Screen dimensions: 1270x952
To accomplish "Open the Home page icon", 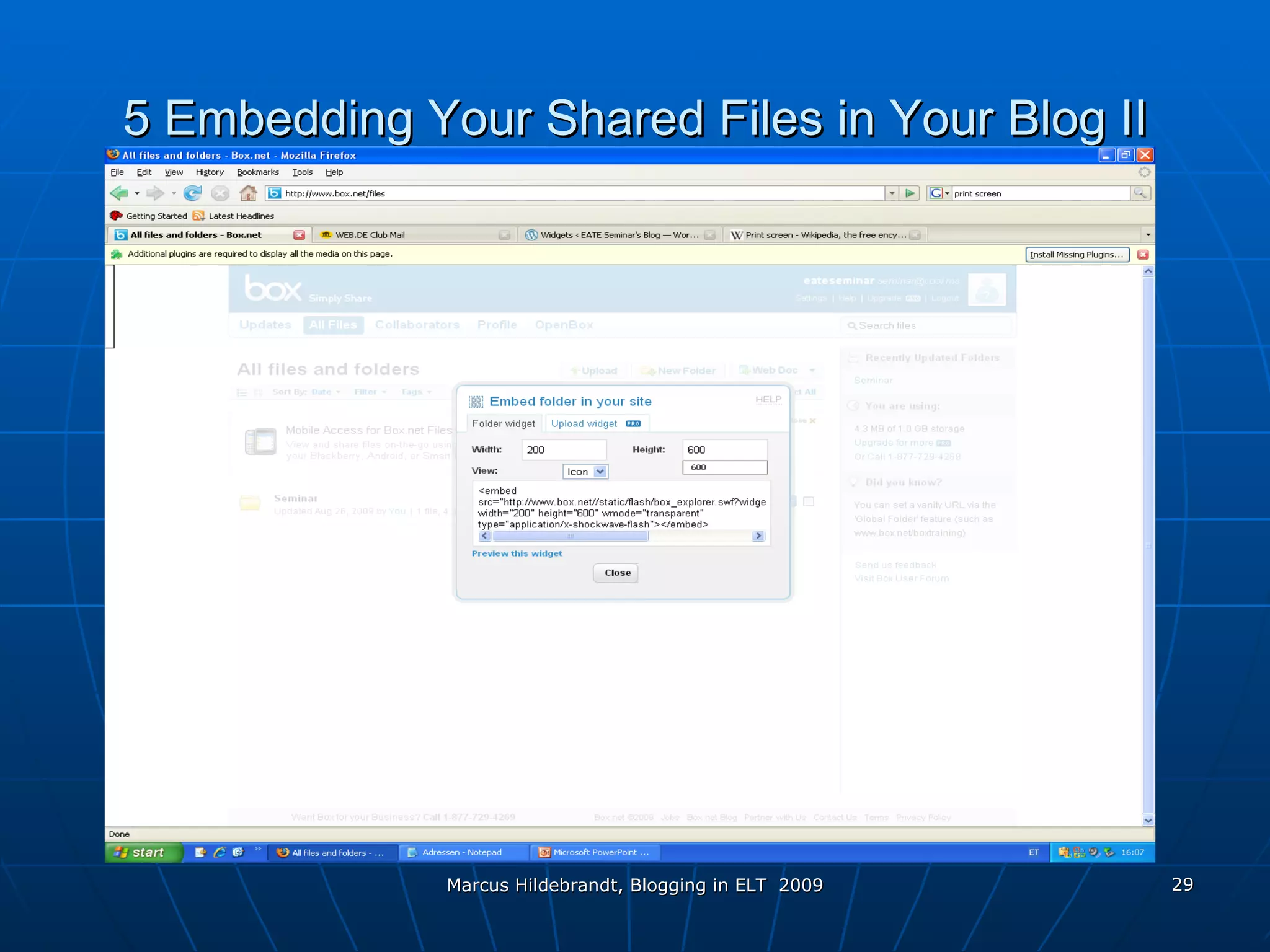I will pos(248,193).
